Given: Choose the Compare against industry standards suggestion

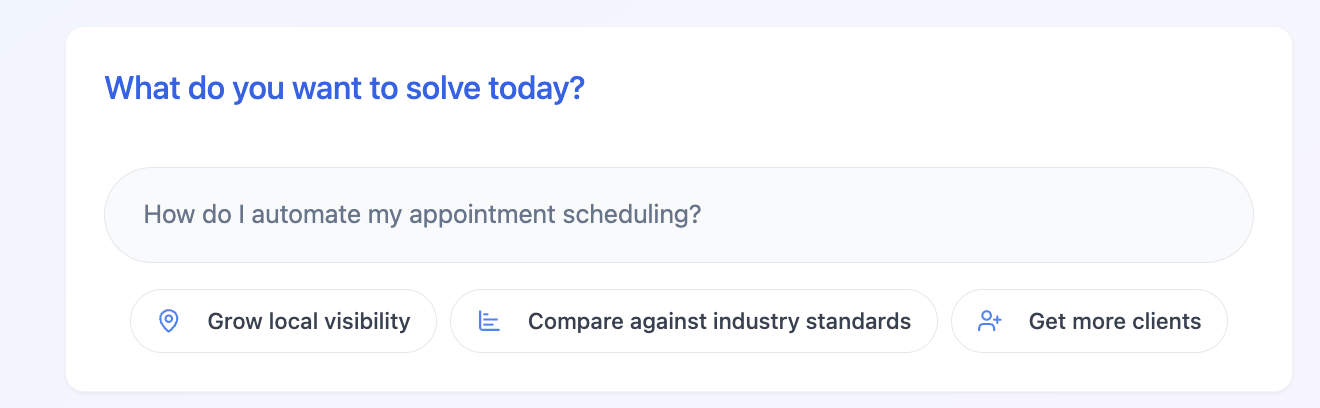Looking at the screenshot, I should pyautogui.click(x=694, y=321).
